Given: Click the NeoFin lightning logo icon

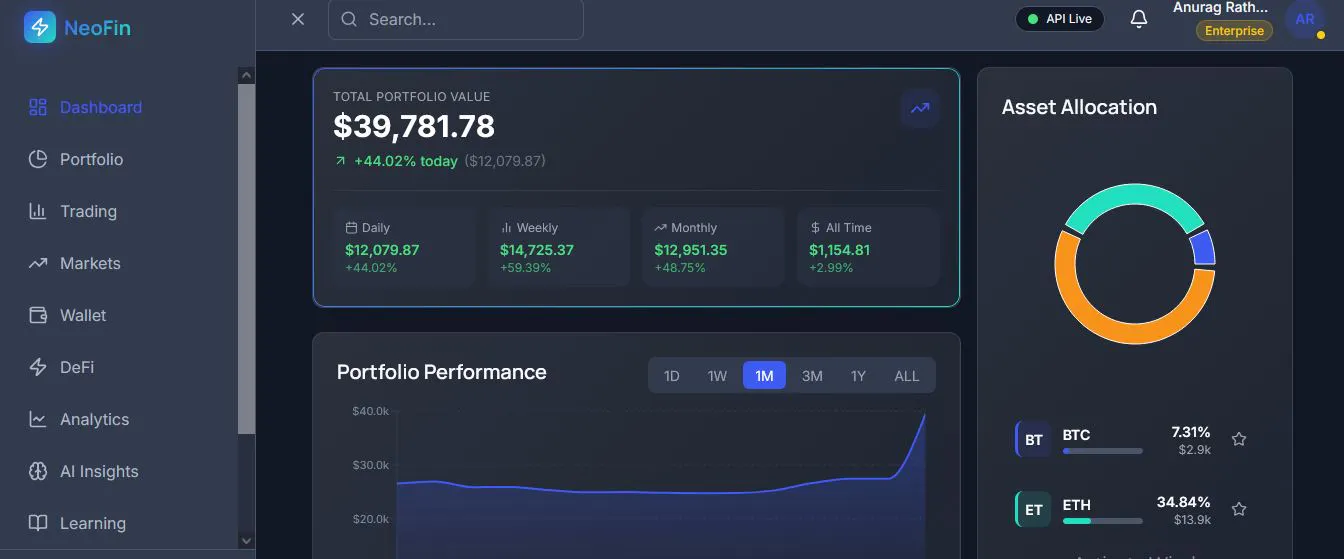Looking at the screenshot, I should pos(40,27).
